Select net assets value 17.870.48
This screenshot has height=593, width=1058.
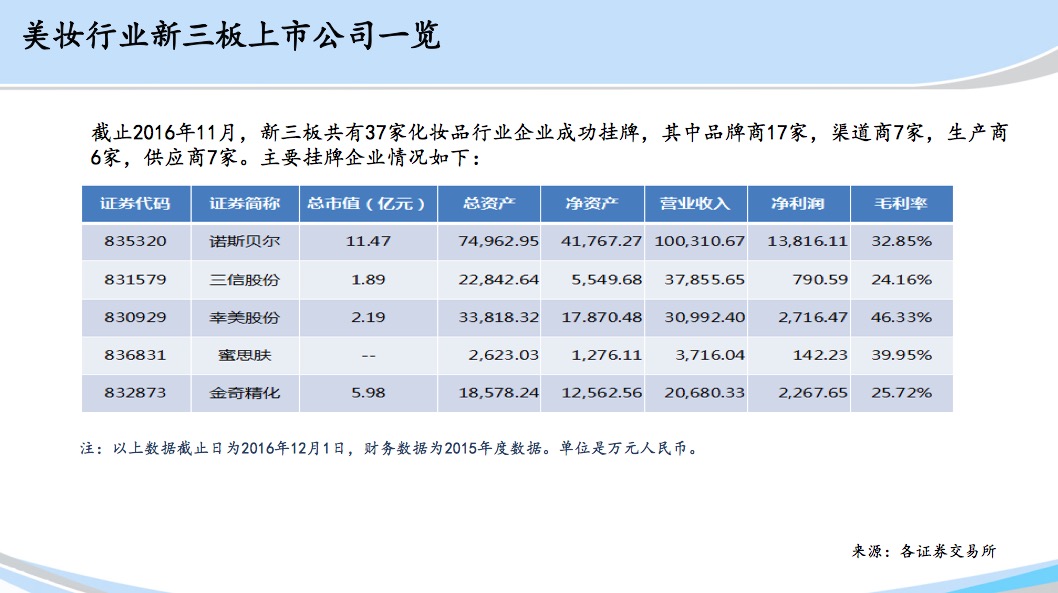pos(602,317)
